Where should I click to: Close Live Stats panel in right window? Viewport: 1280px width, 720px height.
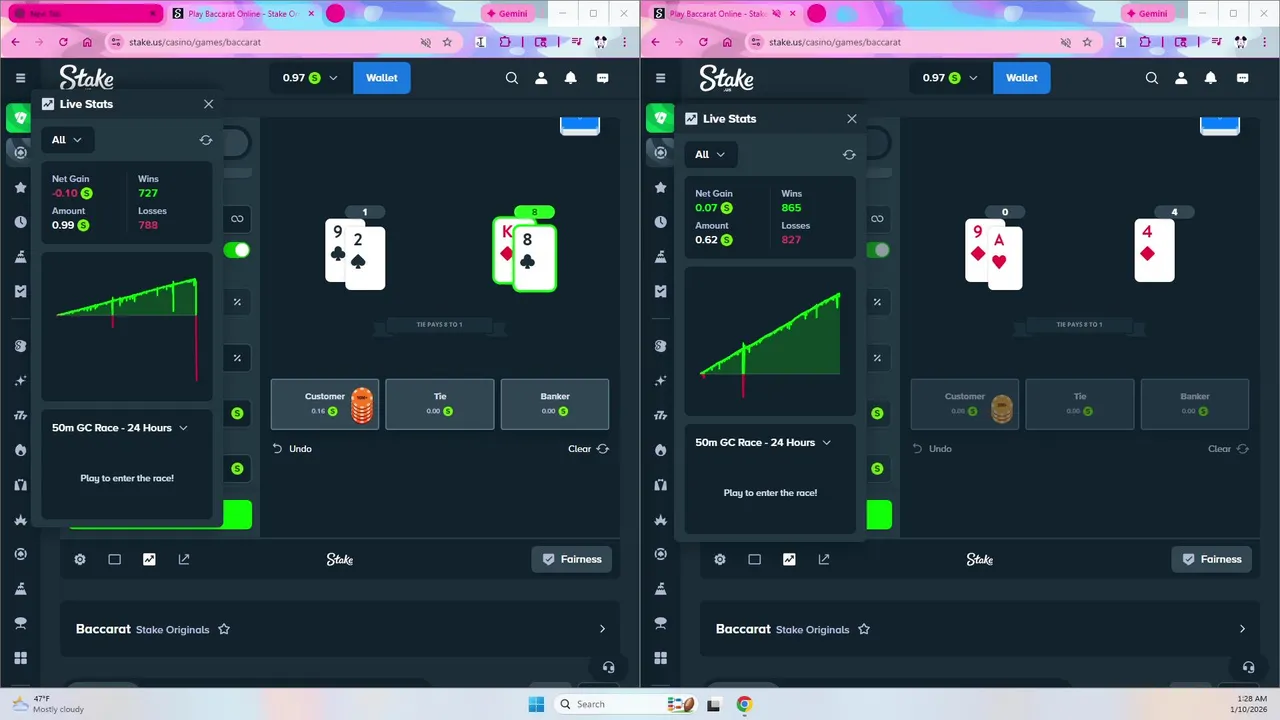tap(852, 118)
